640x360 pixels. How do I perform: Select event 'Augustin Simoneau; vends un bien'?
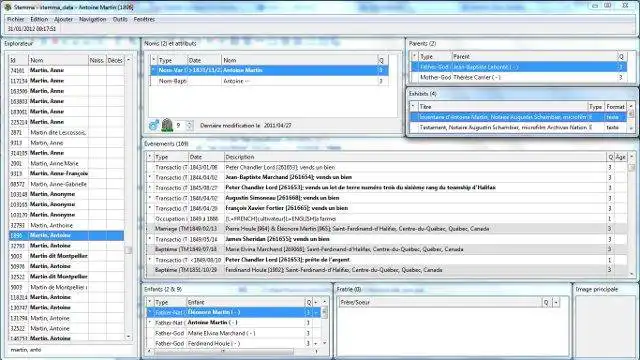387,198
